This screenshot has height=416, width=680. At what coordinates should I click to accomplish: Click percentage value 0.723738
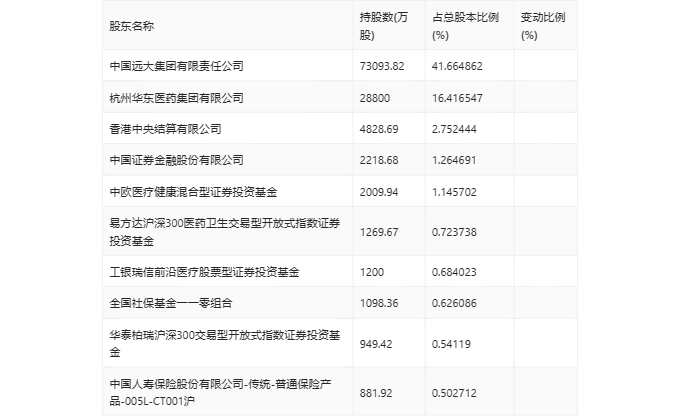454,232
